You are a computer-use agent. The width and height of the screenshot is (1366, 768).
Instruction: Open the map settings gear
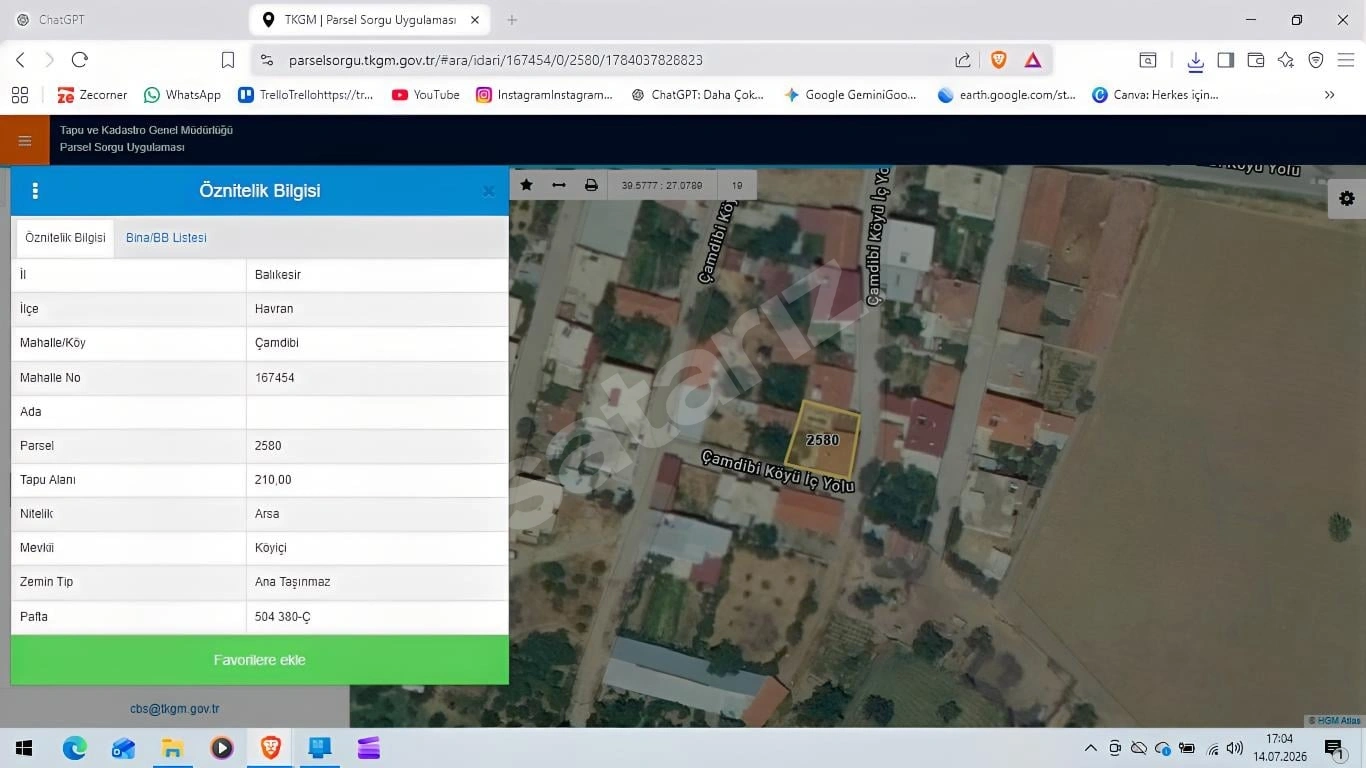(1347, 198)
